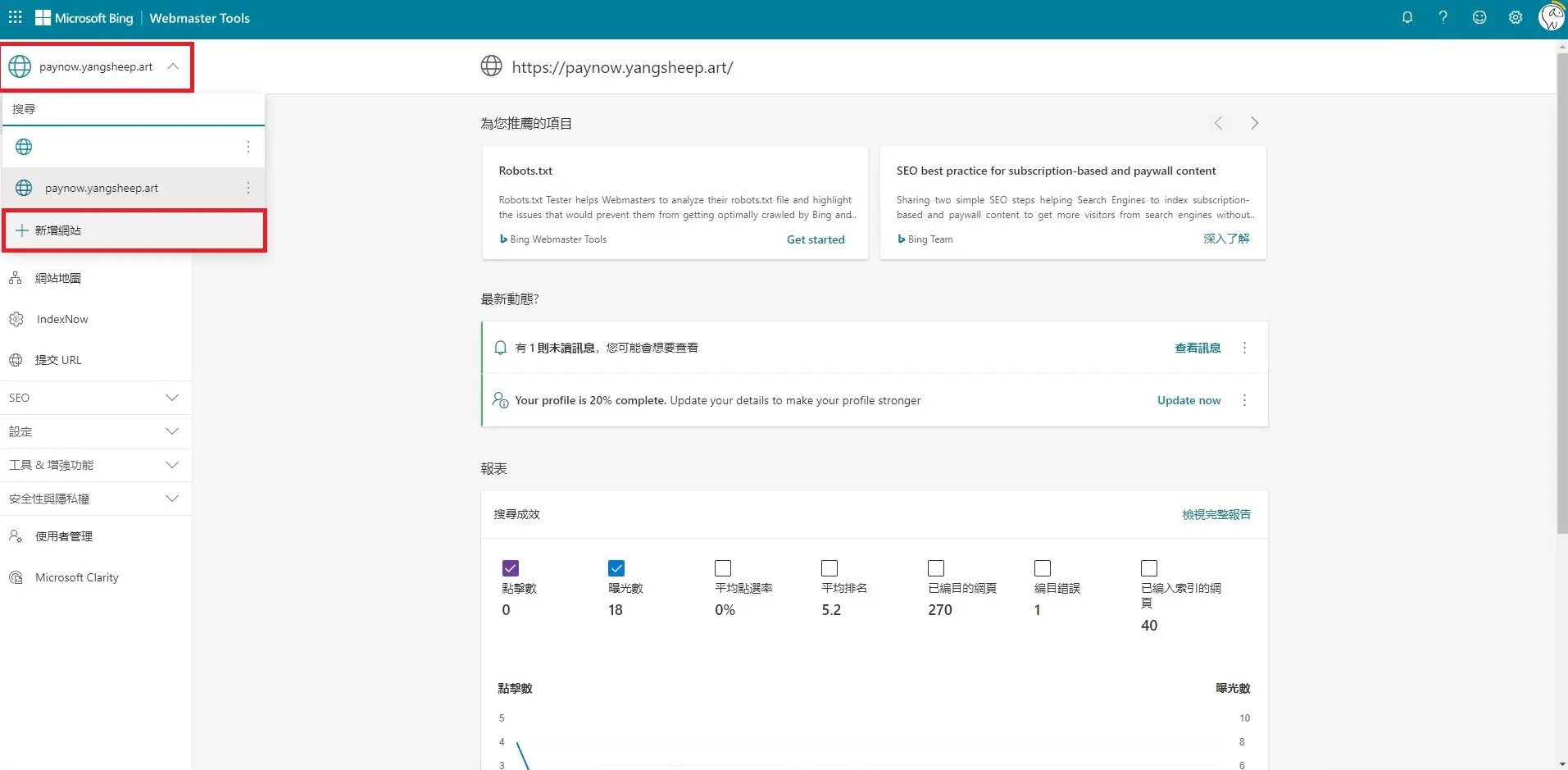Screen dimensions: 1568x770
Task: Show next recommended item
Action: [1254, 123]
